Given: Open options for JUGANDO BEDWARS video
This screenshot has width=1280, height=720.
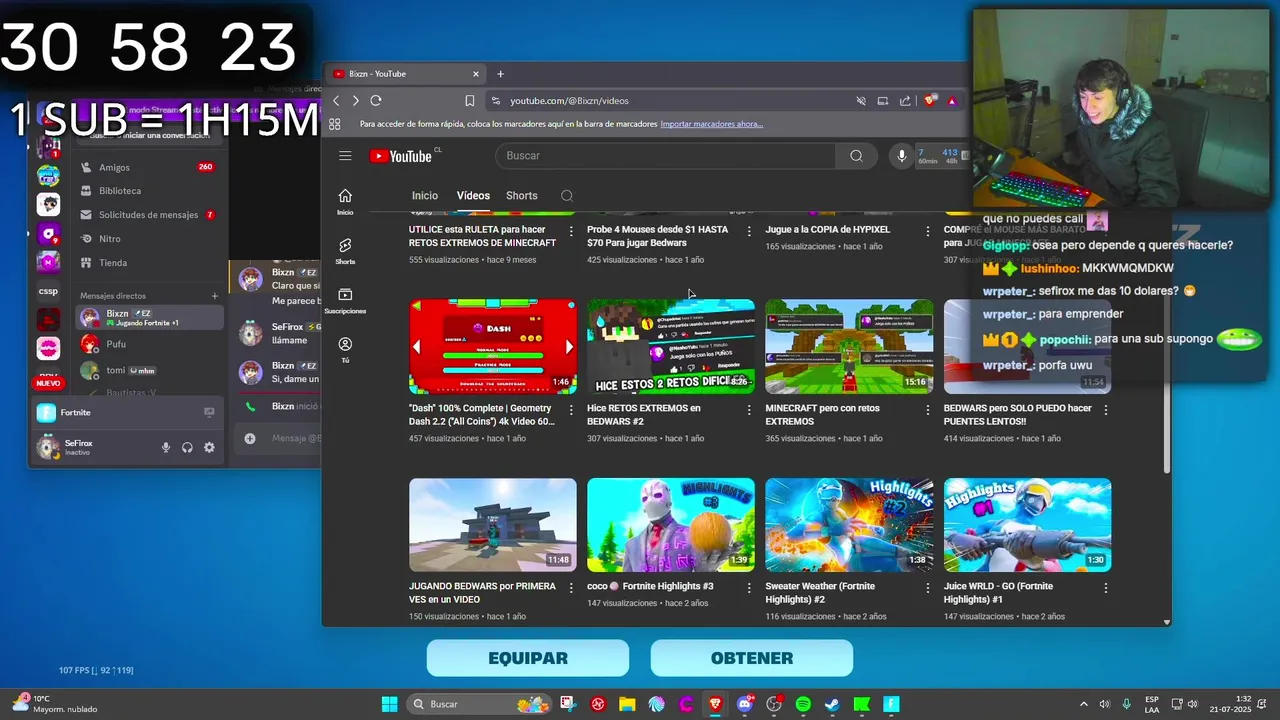Looking at the screenshot, I should point(571,587).
